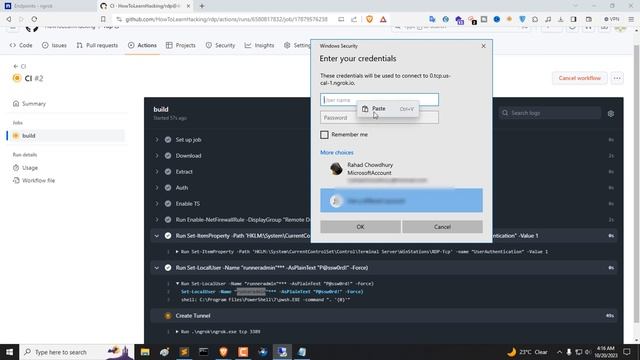Open Sublime Text from taskbar
Viewport: 640px width, 360px height.
[184, 352]
